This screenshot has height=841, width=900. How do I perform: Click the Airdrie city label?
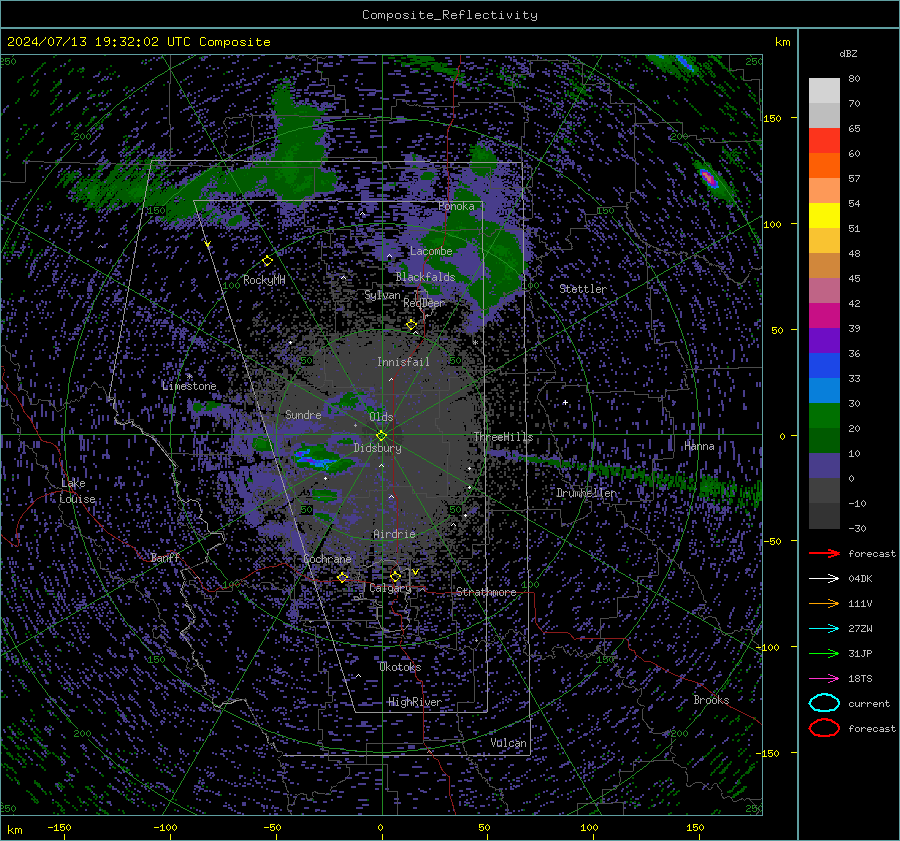point(394,534)
